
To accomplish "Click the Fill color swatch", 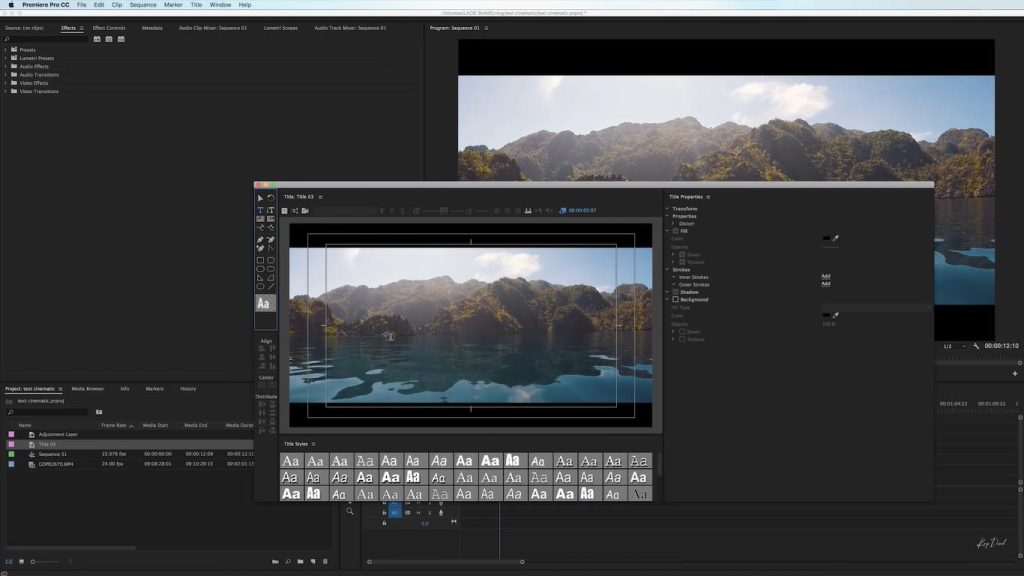I will [x=826, y=238].
